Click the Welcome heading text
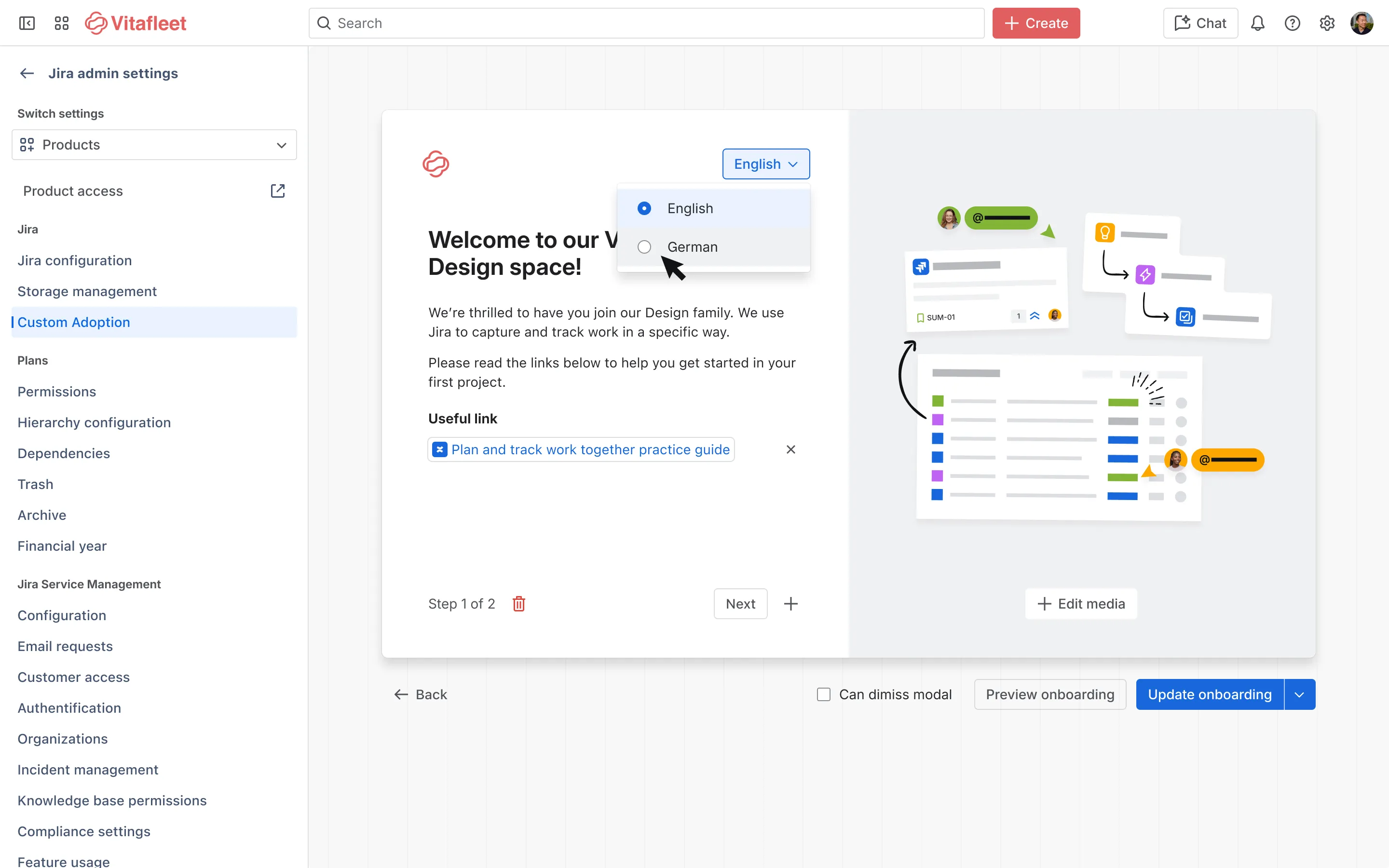The image size is (1389, 868). click(522, 253)
